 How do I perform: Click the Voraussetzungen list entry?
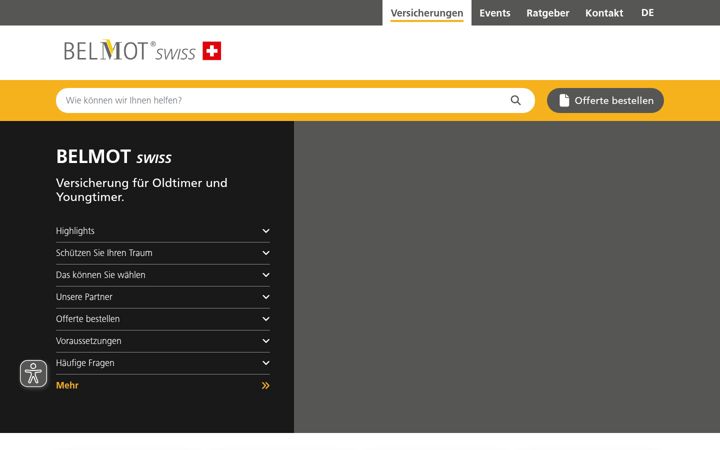[x=163, y=341]
